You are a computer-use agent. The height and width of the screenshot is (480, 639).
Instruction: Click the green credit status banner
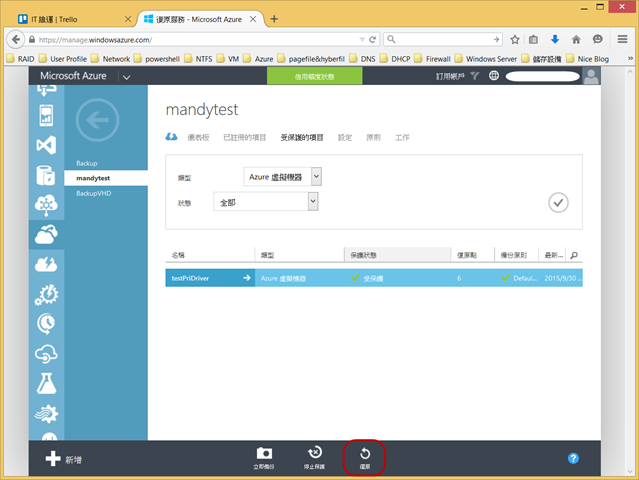tap(315, 76)
